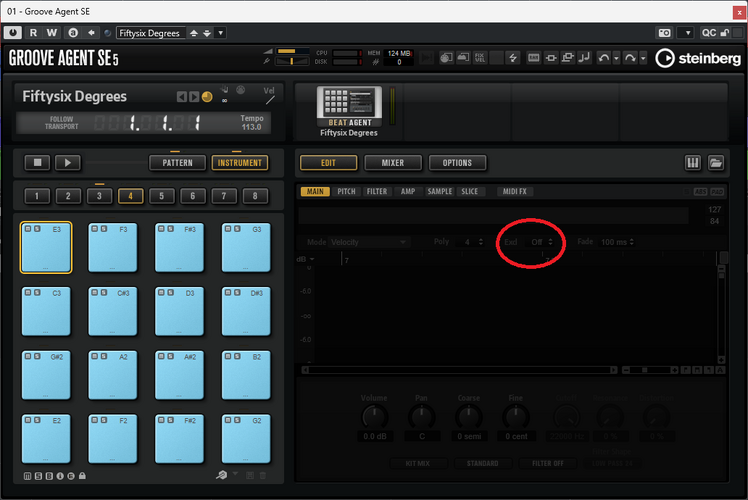748x500 pixels.
Task: Toggle the plug-in power bypass button
Action: tap(13, 33)
